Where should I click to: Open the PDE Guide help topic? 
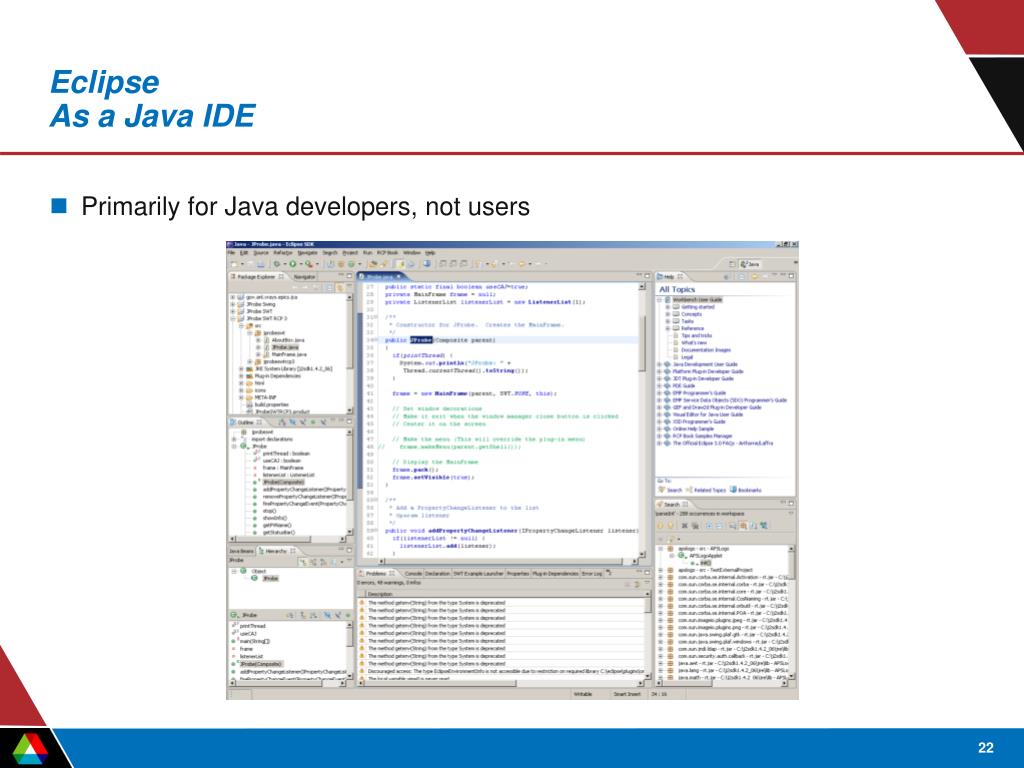coord(683,385)
